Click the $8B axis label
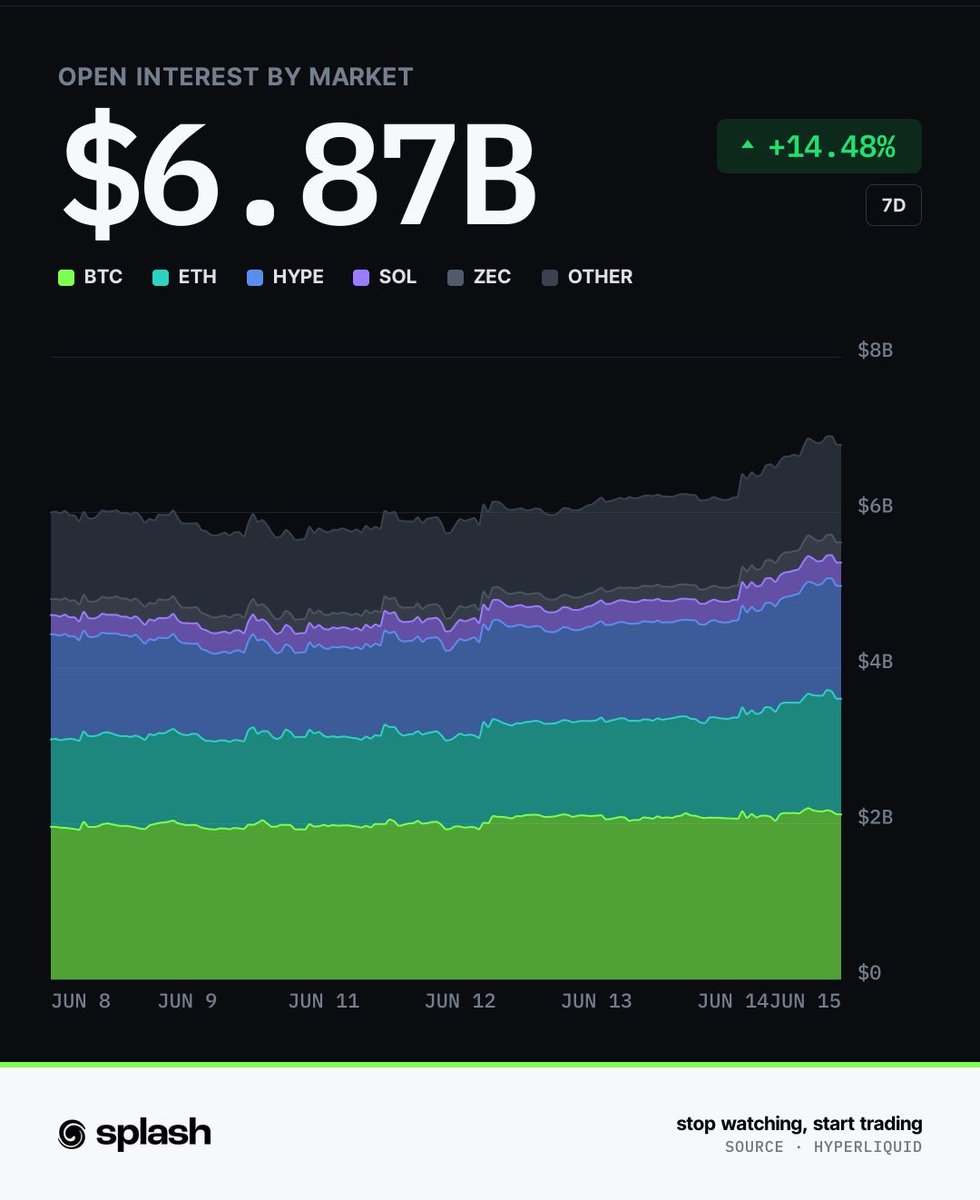980x1200 pixels. pos(875,350)
